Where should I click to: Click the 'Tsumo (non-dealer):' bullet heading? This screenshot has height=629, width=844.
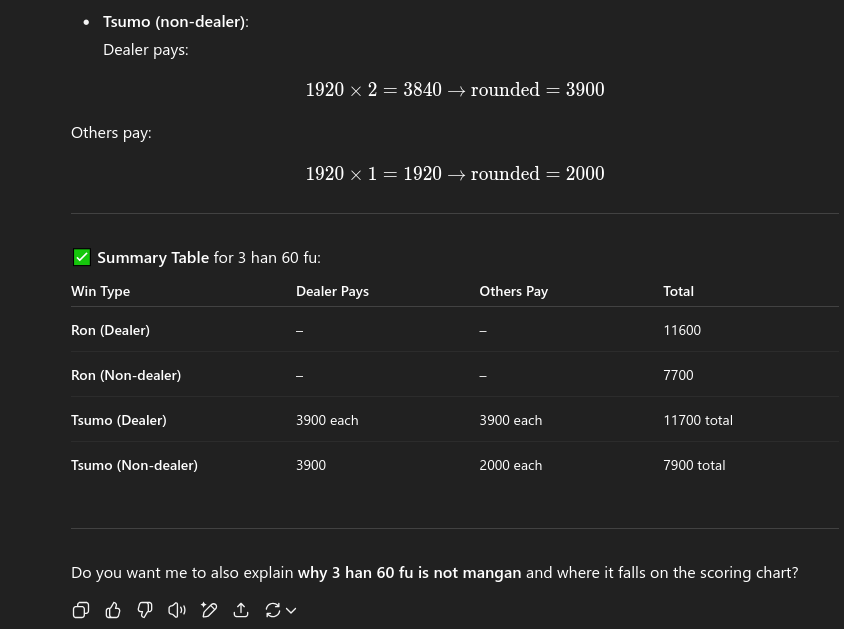tap(175, 22)
